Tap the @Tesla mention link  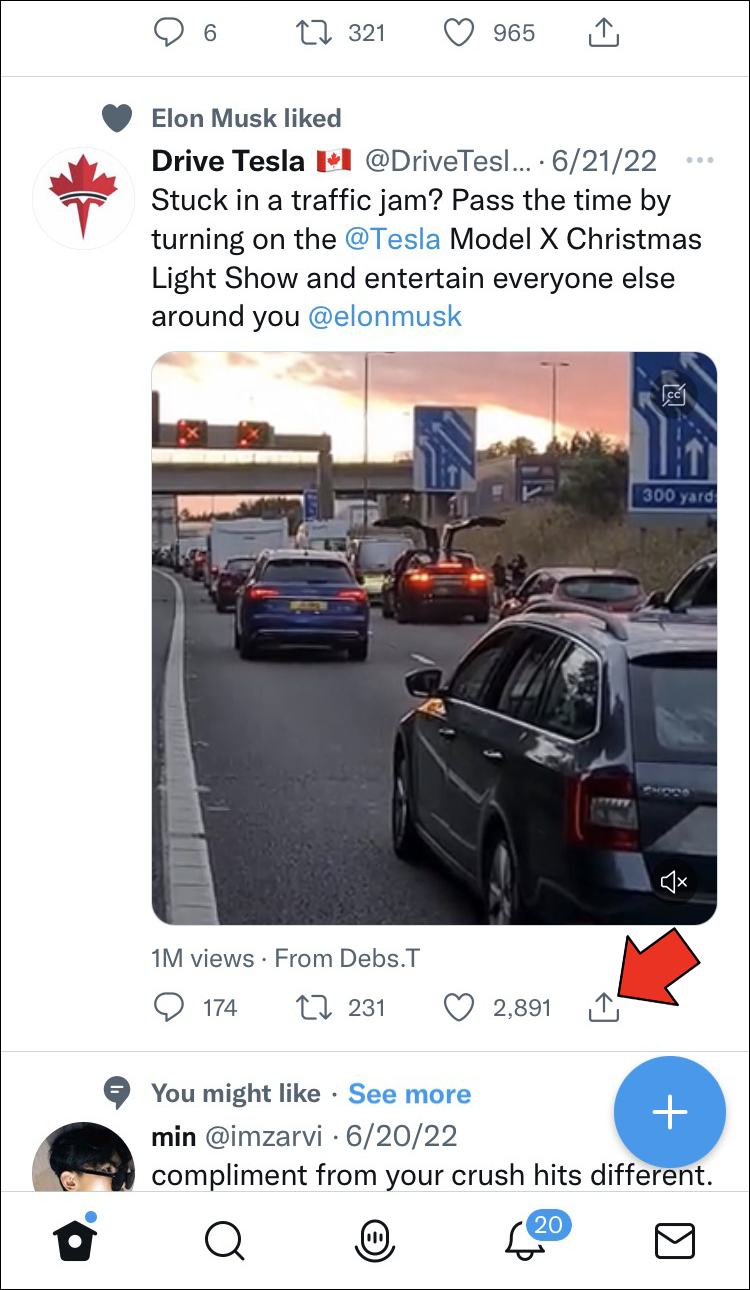pyautogui.click(x=392, y=240)
